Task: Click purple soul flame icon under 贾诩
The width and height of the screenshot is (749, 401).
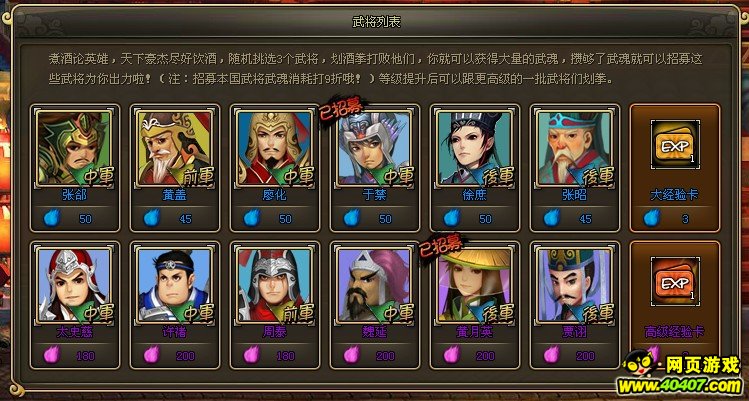Action: click(x=551, y=355)
